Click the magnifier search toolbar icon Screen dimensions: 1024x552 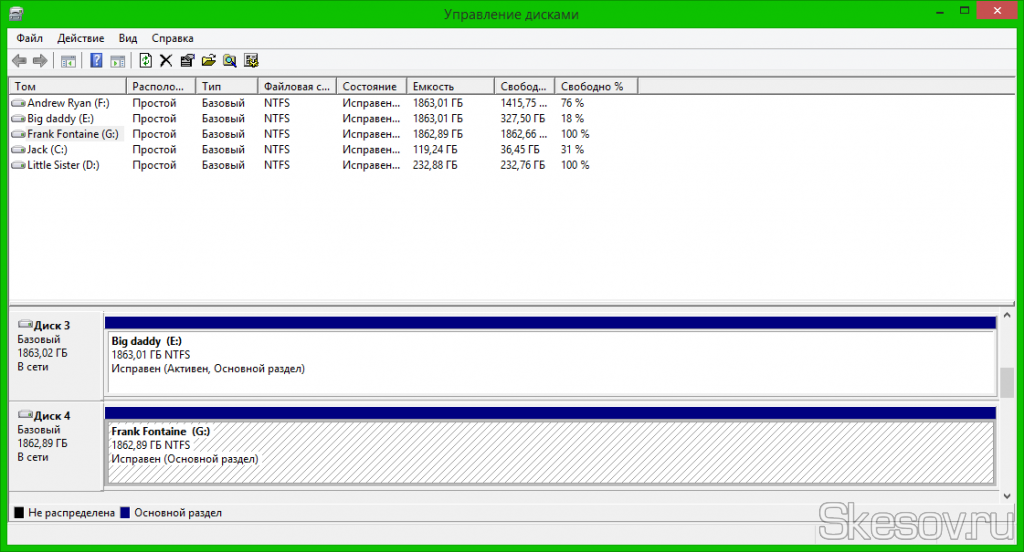[x=229, y=61]
